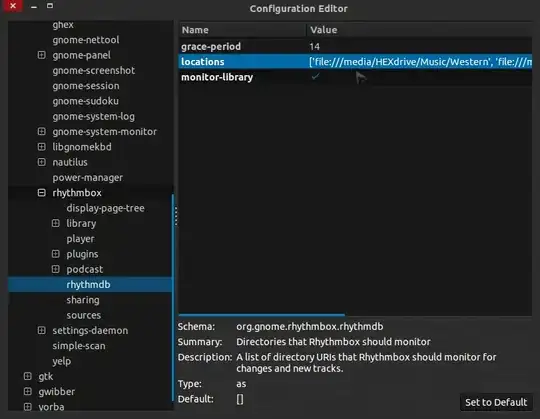This screenshot has height=419, width=540.
Task: Click the pane divider drag handle
Action: click(x=176, y=216)
